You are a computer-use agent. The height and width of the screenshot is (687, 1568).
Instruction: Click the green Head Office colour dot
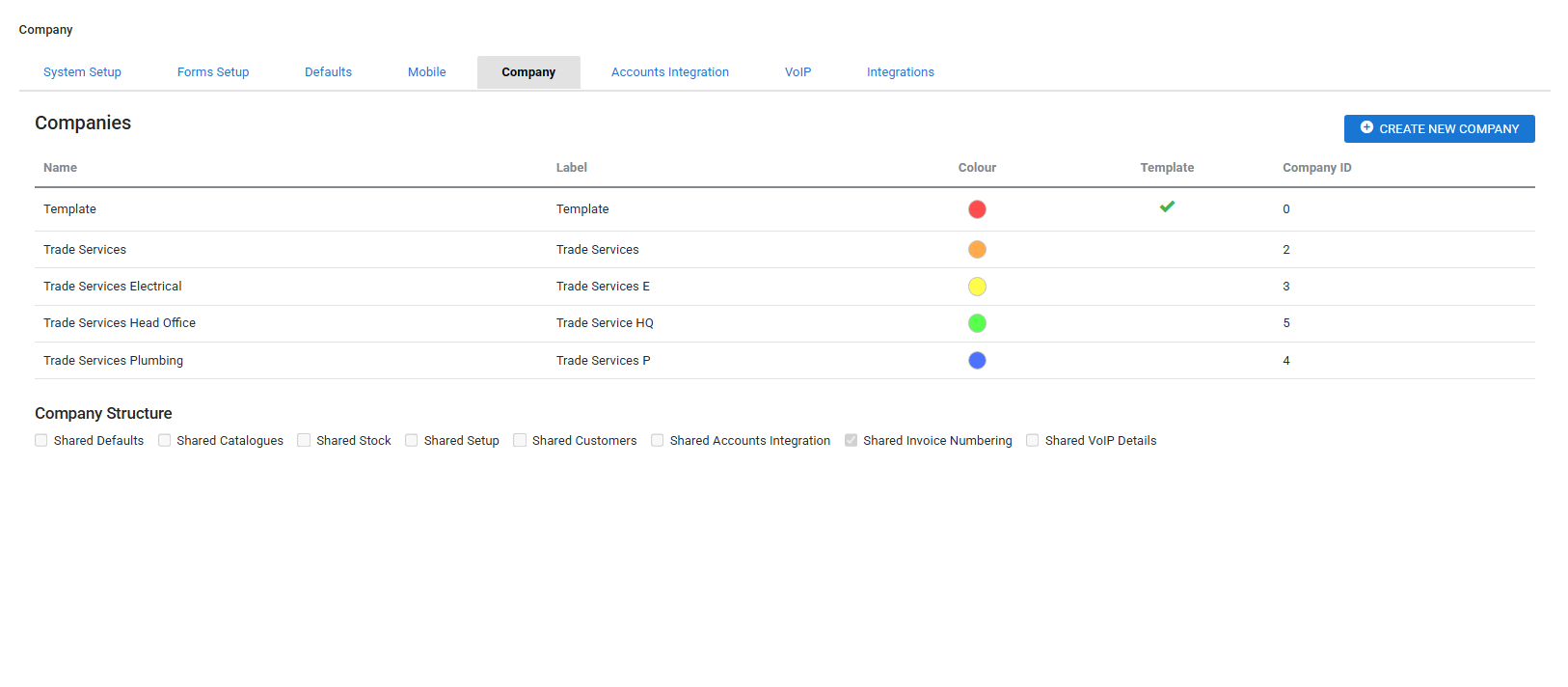pyautogui.click(x=977, y=323)
